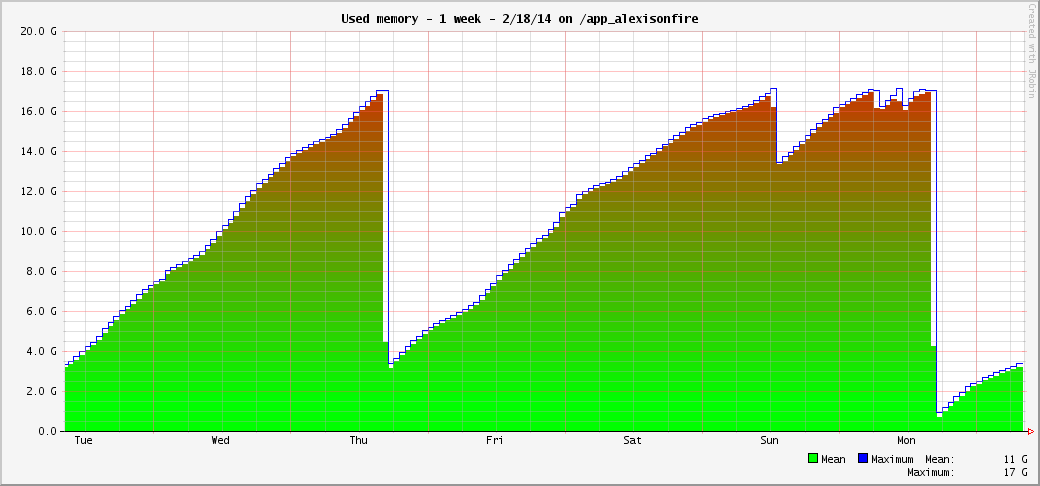The width and height of the screenshot is (1040, 486).
Task: Click the Thursday memory peak before the drop
Action: coord(380,93)
